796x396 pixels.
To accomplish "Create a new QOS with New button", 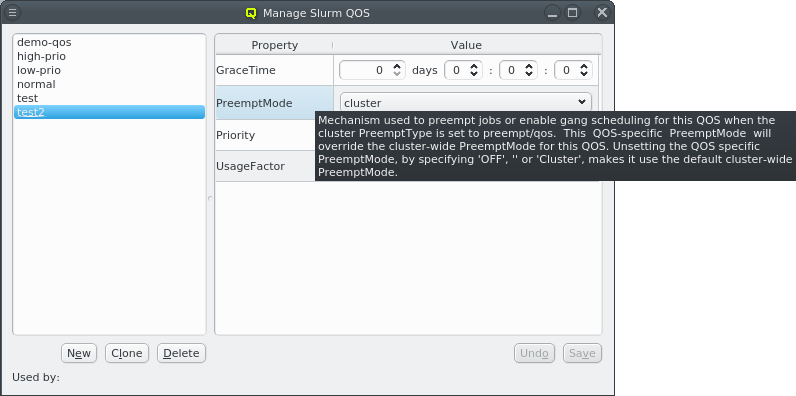I will (79, 353).
